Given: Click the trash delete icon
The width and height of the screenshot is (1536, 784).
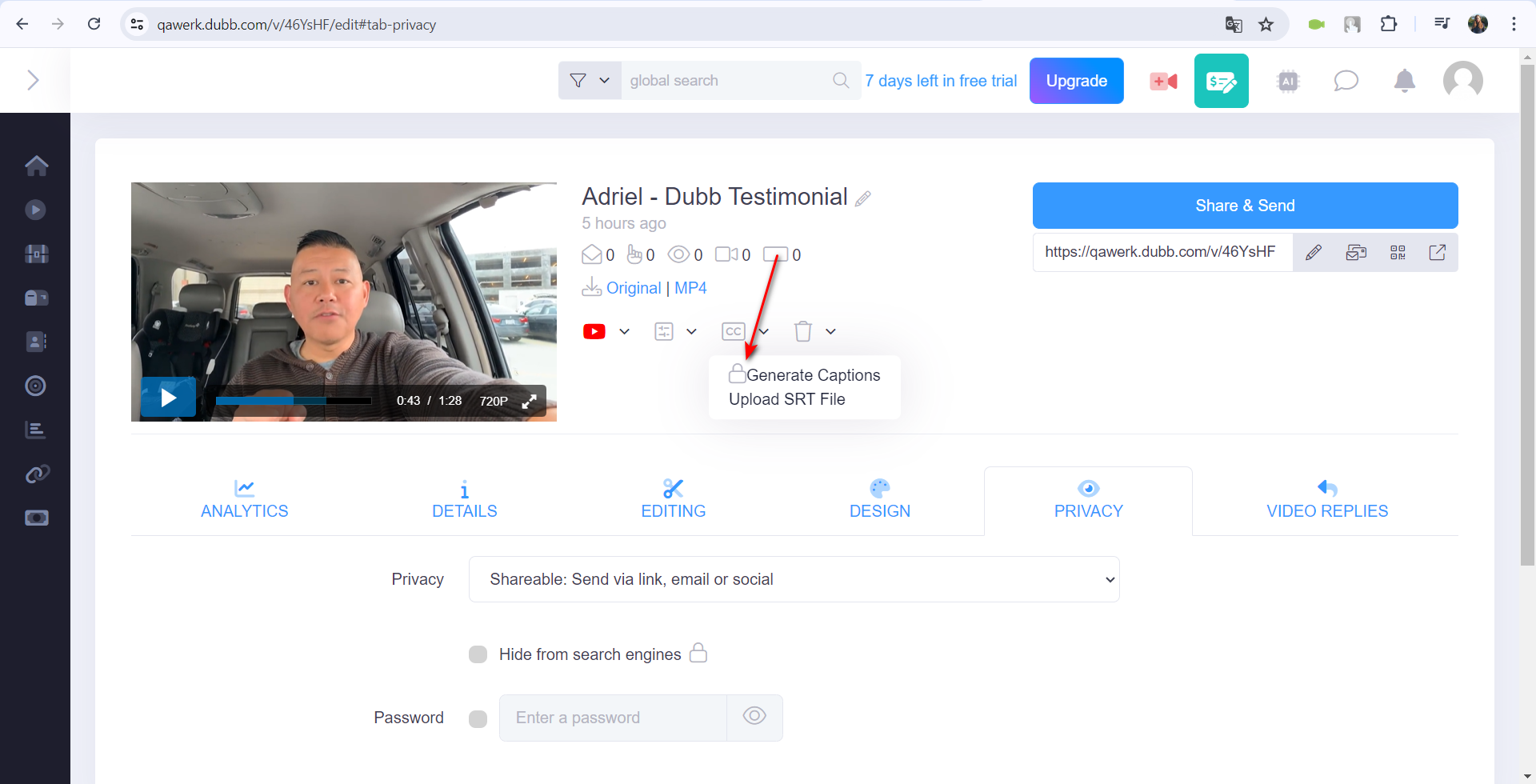Looking at the screenshot, I should coord(803,331).
